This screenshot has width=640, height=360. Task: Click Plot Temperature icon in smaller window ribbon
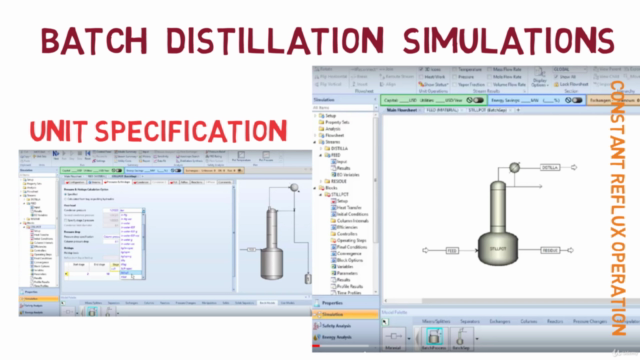tap(241, 156)
